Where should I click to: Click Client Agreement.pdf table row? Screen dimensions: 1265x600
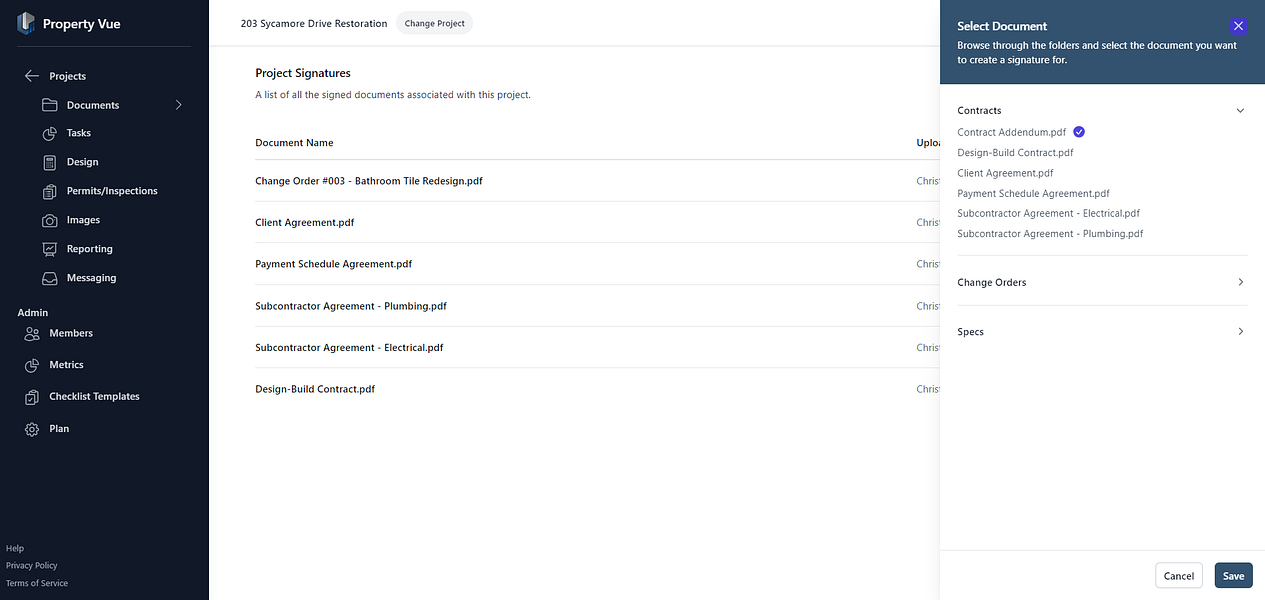coord(597,222)
